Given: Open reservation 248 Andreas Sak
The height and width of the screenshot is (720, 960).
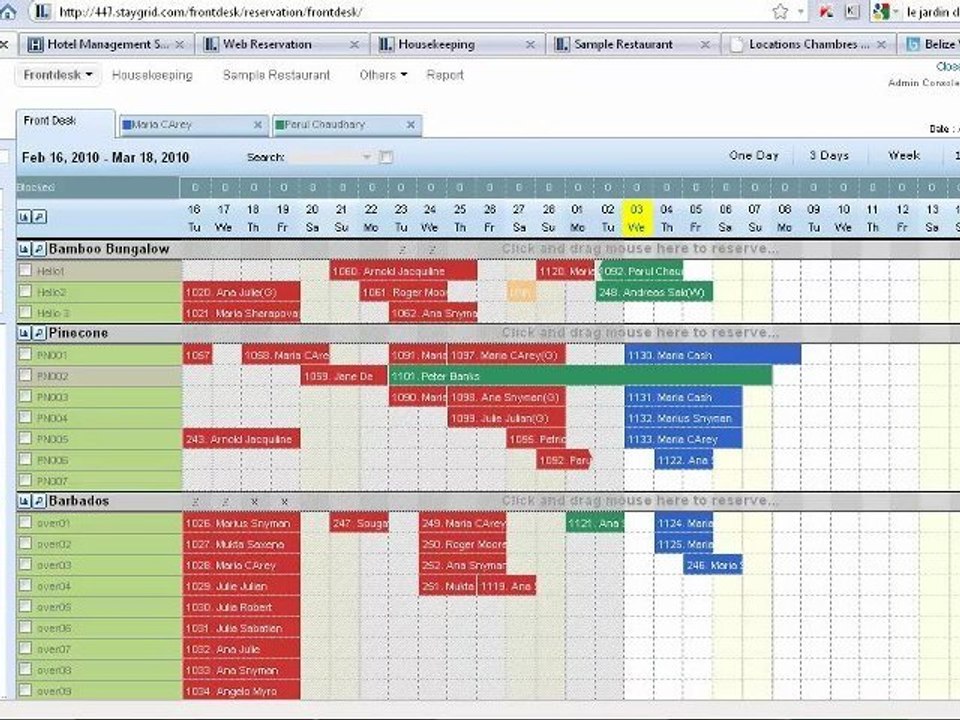Looking at the screenshot, I should pyautogui.click(x=654, y=292).
